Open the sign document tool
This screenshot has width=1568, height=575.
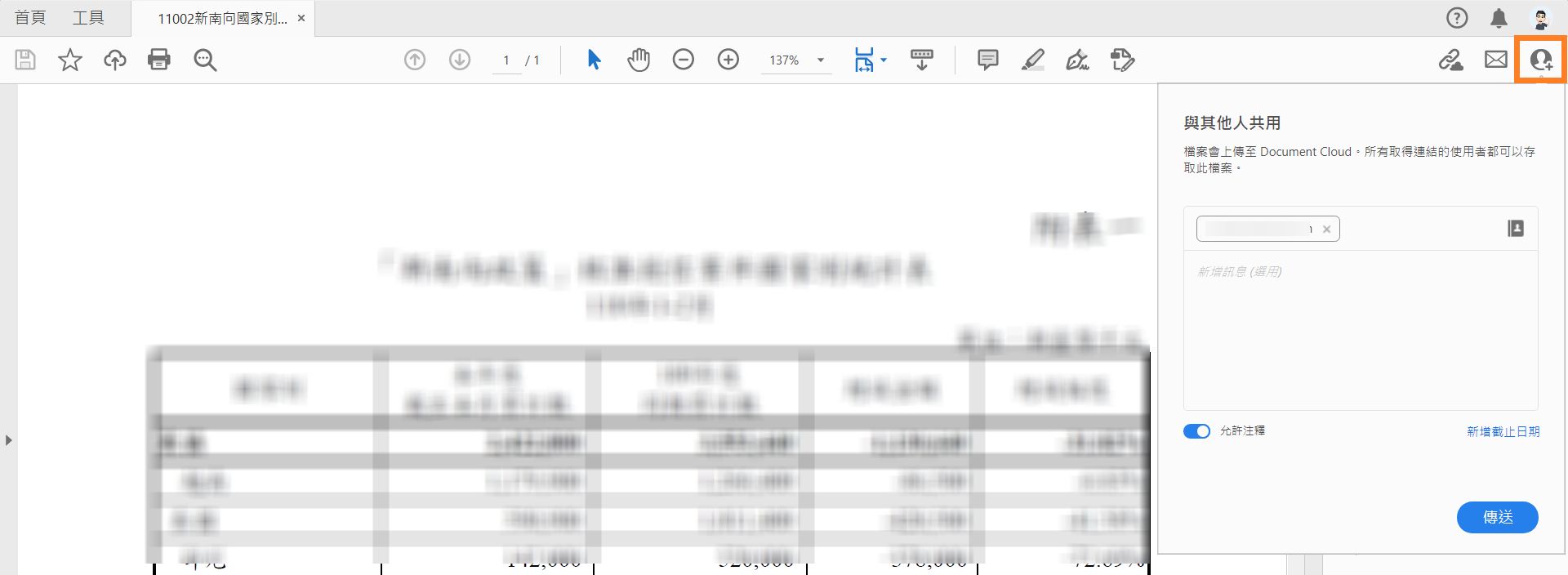[x=1078, y=60]
